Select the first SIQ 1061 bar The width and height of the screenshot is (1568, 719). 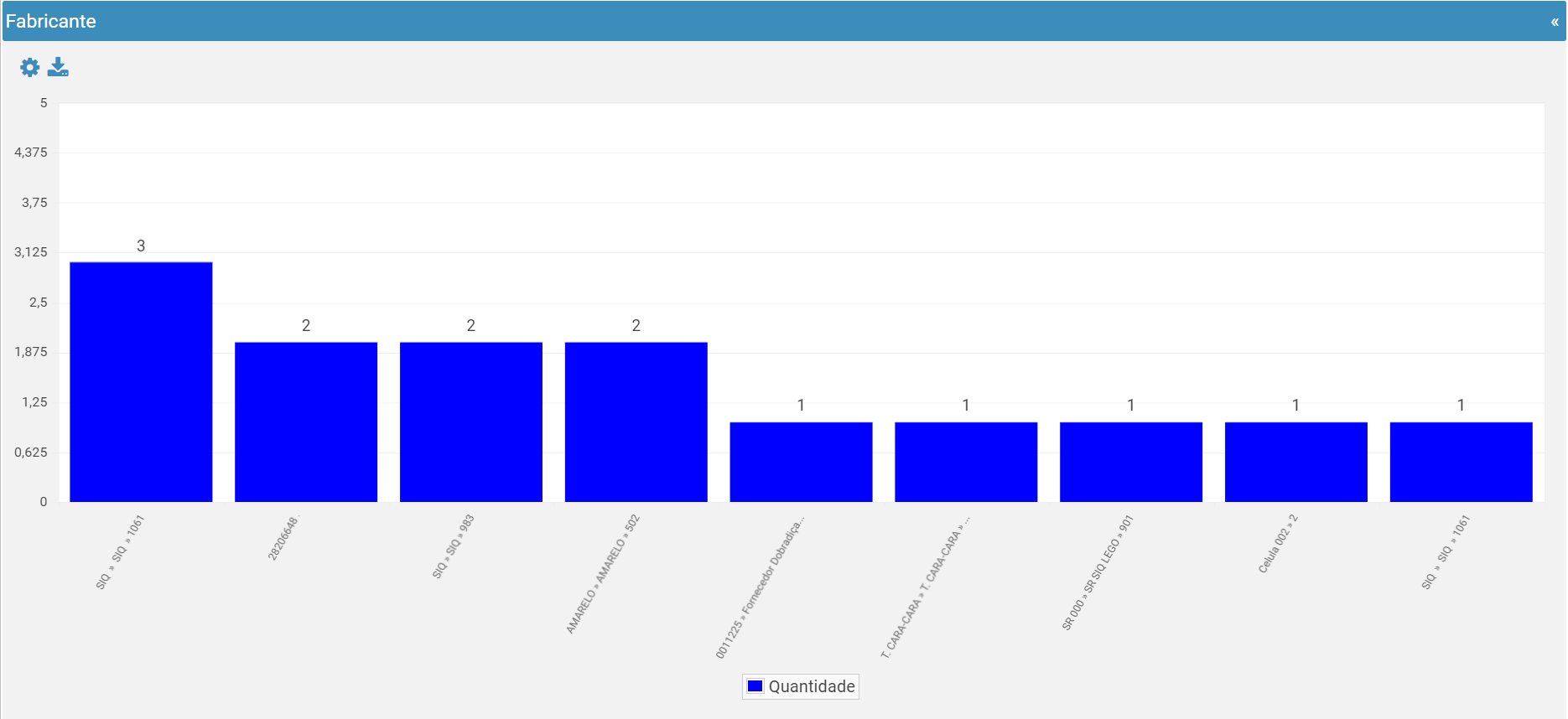141,382
